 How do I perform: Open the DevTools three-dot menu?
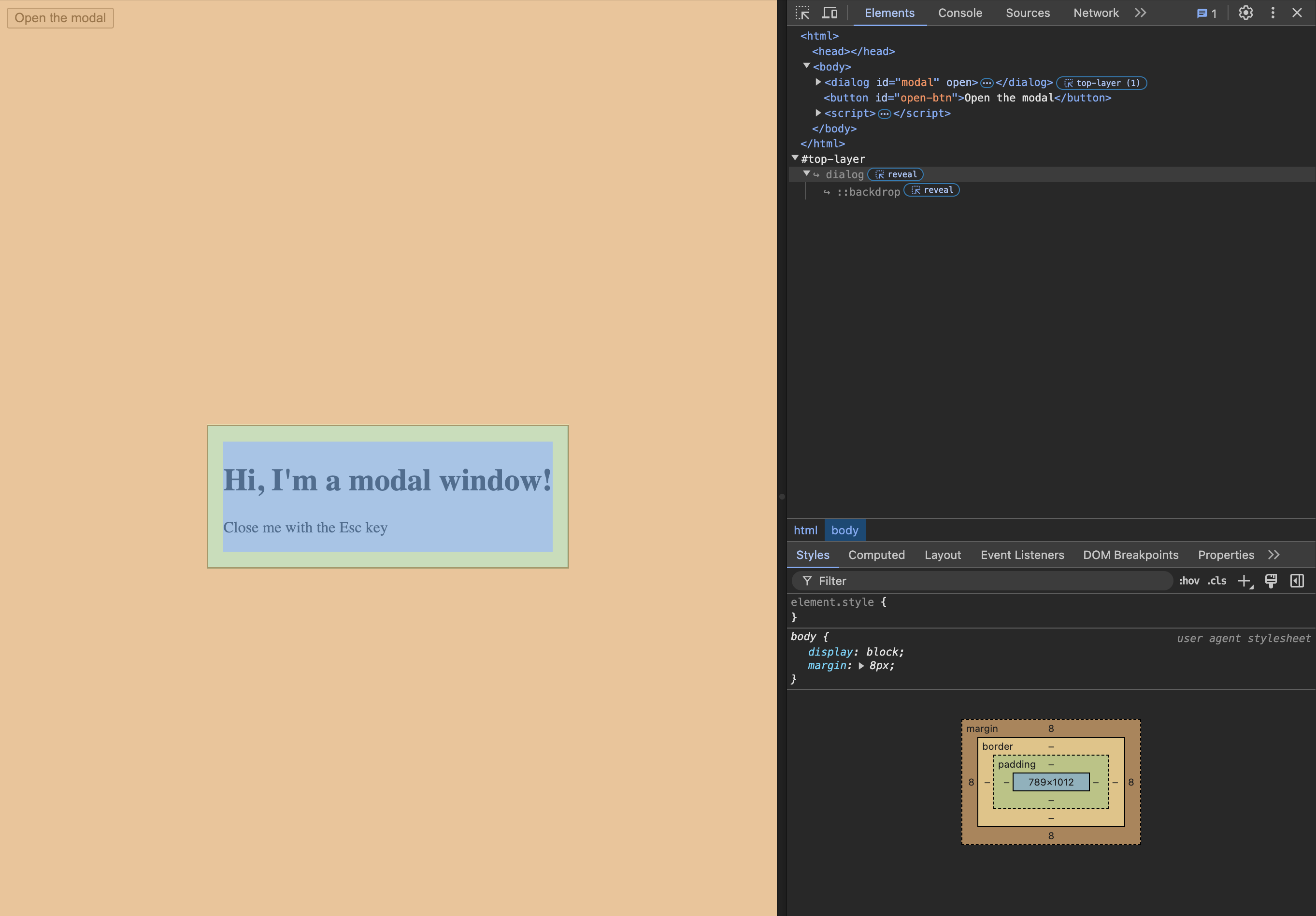[1273, 13]
